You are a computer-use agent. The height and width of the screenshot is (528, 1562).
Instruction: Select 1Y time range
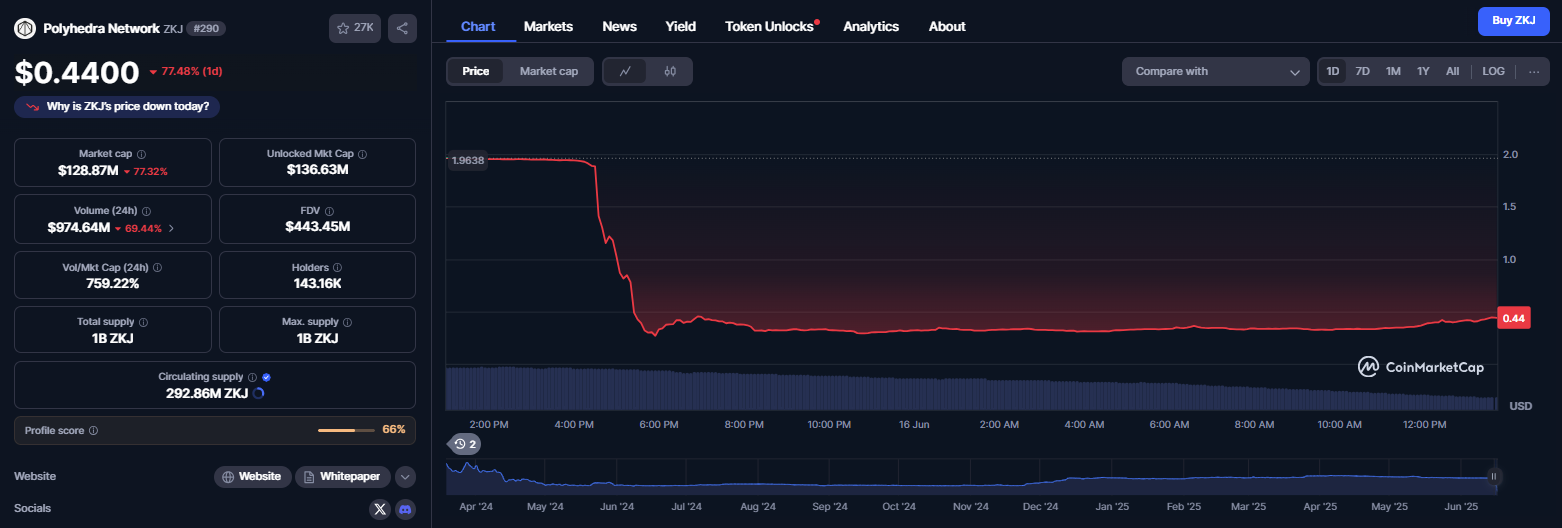coord(1423,71)
